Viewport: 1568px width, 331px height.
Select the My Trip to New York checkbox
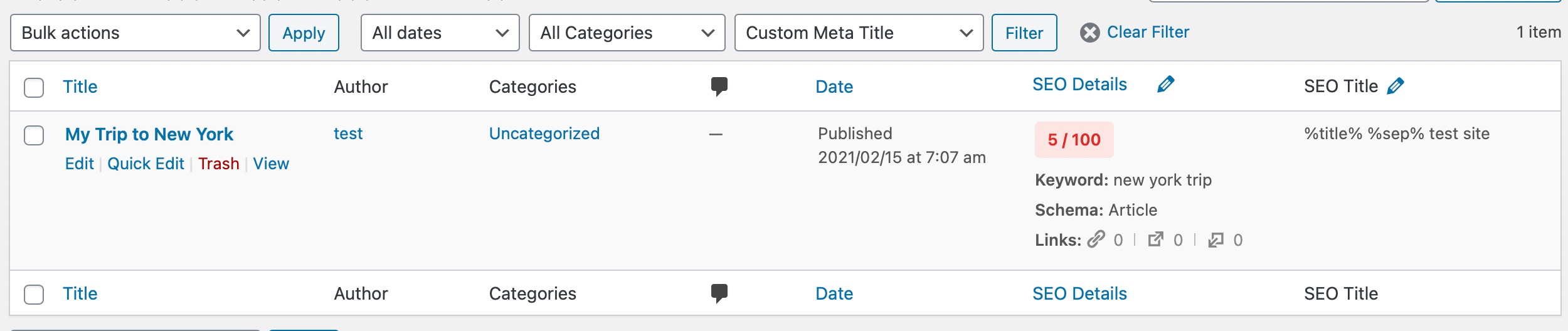click(34, 135)
